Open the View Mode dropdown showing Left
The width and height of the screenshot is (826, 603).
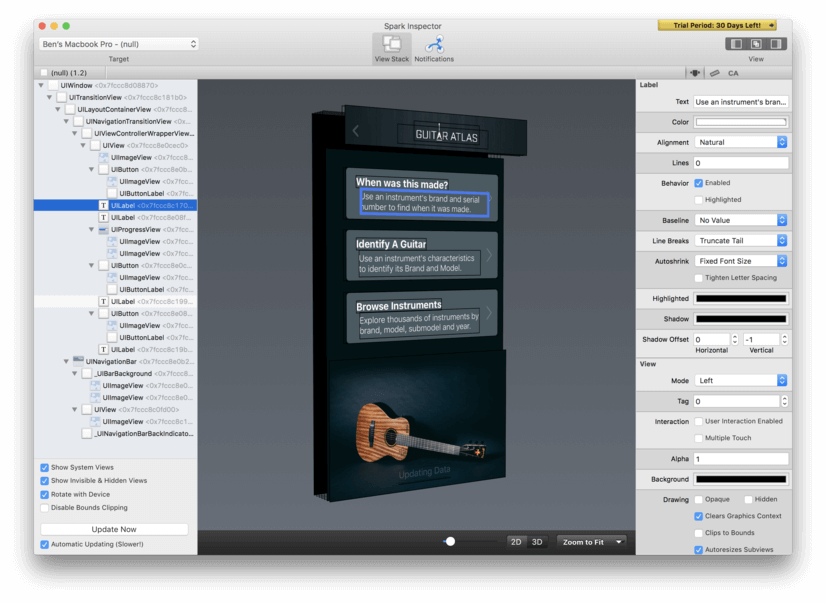tap(741, 381)
